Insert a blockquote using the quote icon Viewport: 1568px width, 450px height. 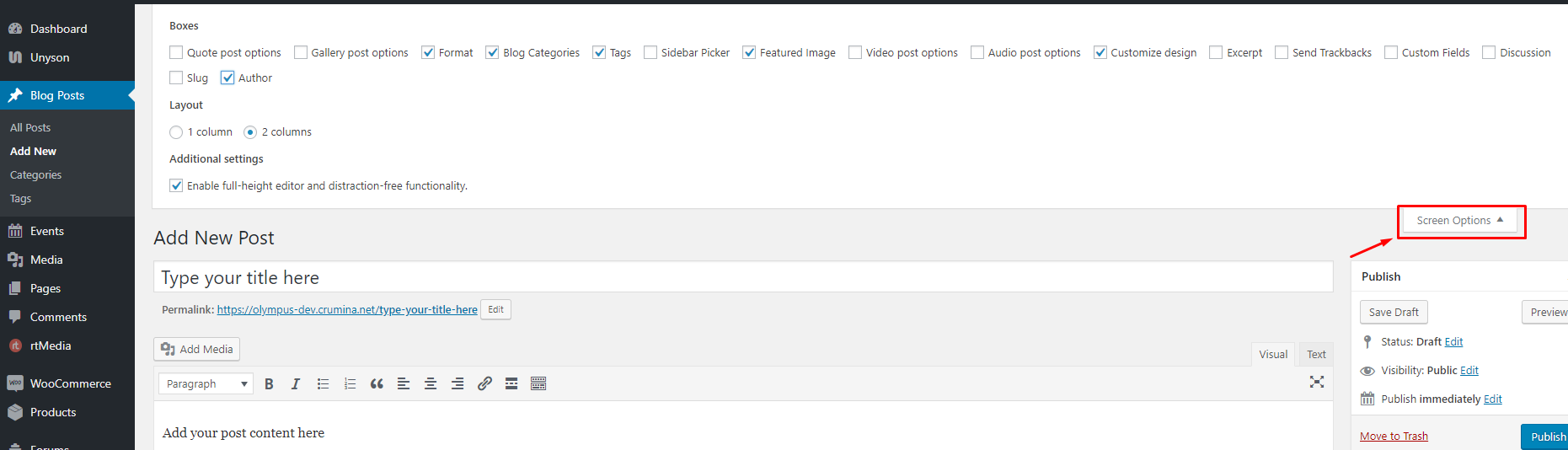click(x=377, y=384)
